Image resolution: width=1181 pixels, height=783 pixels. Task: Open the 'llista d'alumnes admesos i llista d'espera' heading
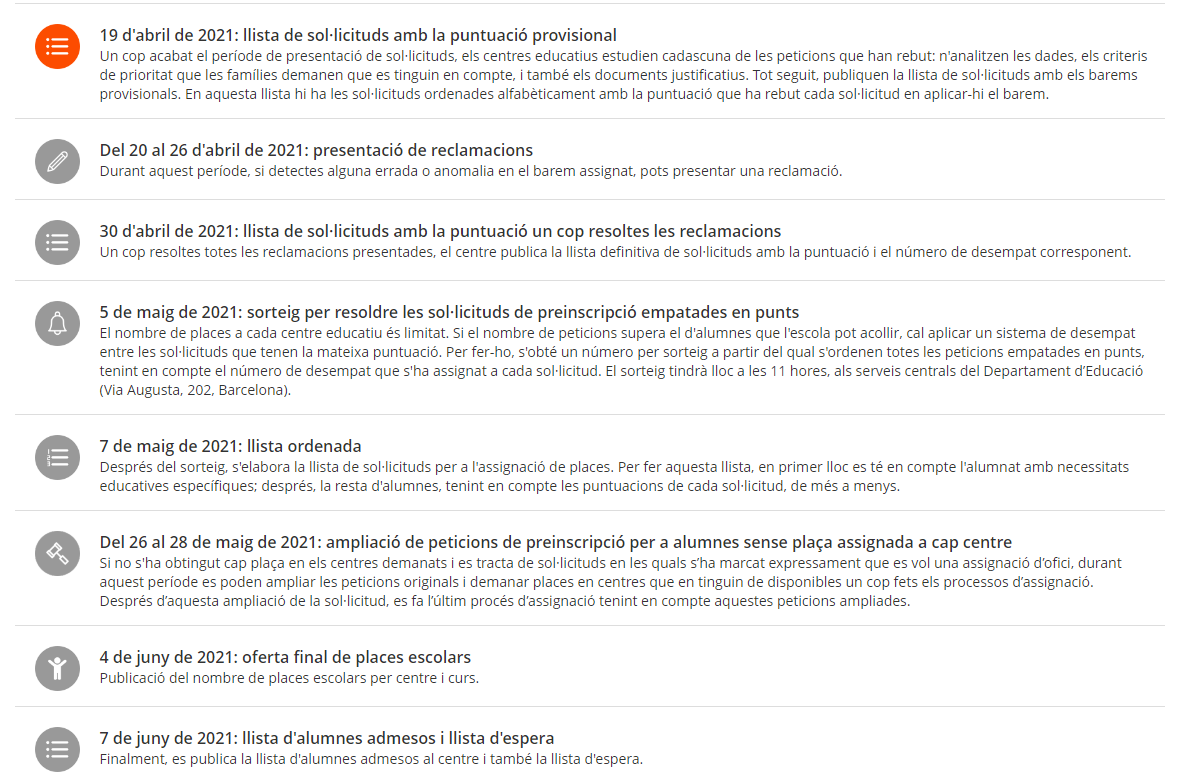pos(327,739)
